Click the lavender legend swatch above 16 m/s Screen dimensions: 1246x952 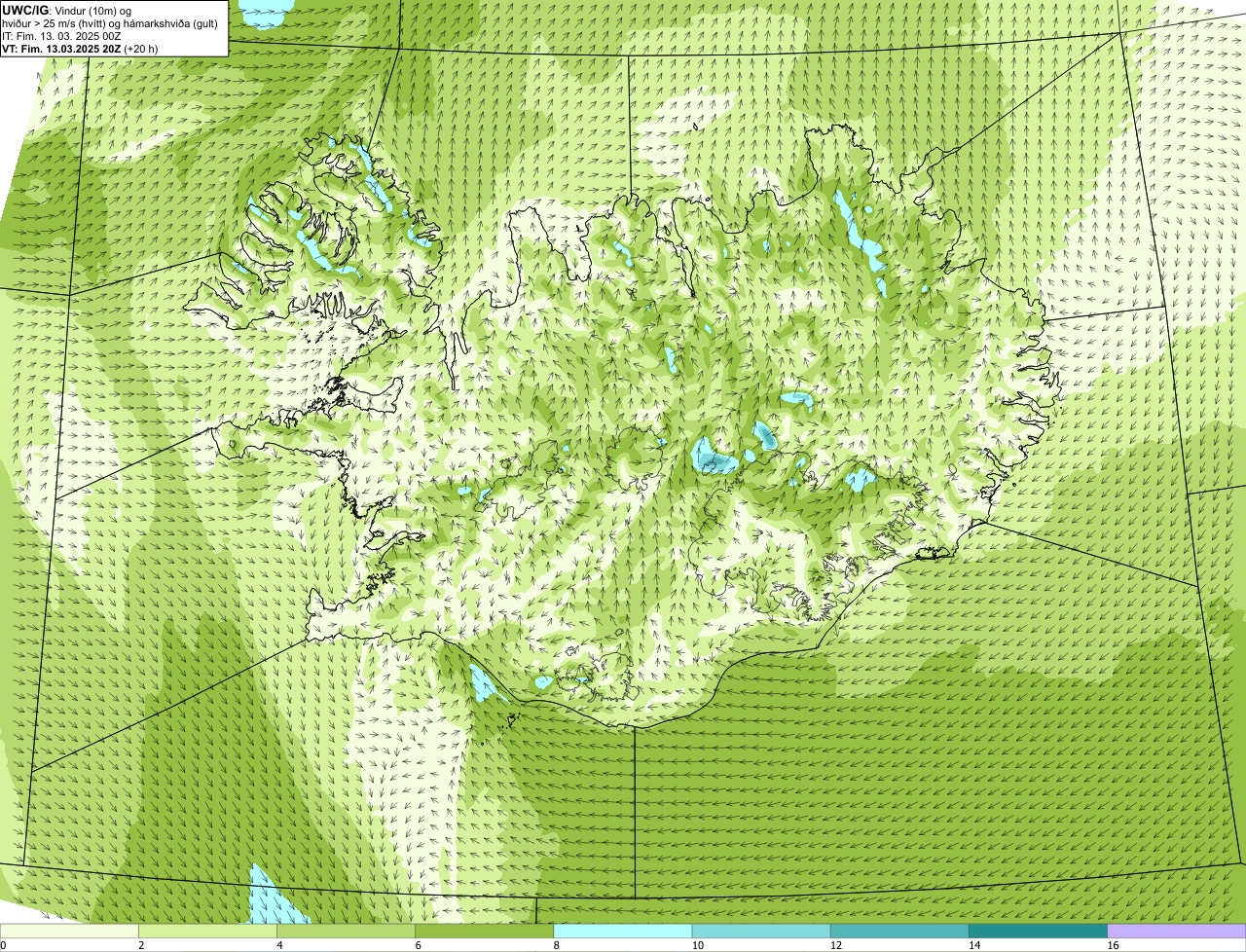pyautogui.click(x=1177, y=931)
